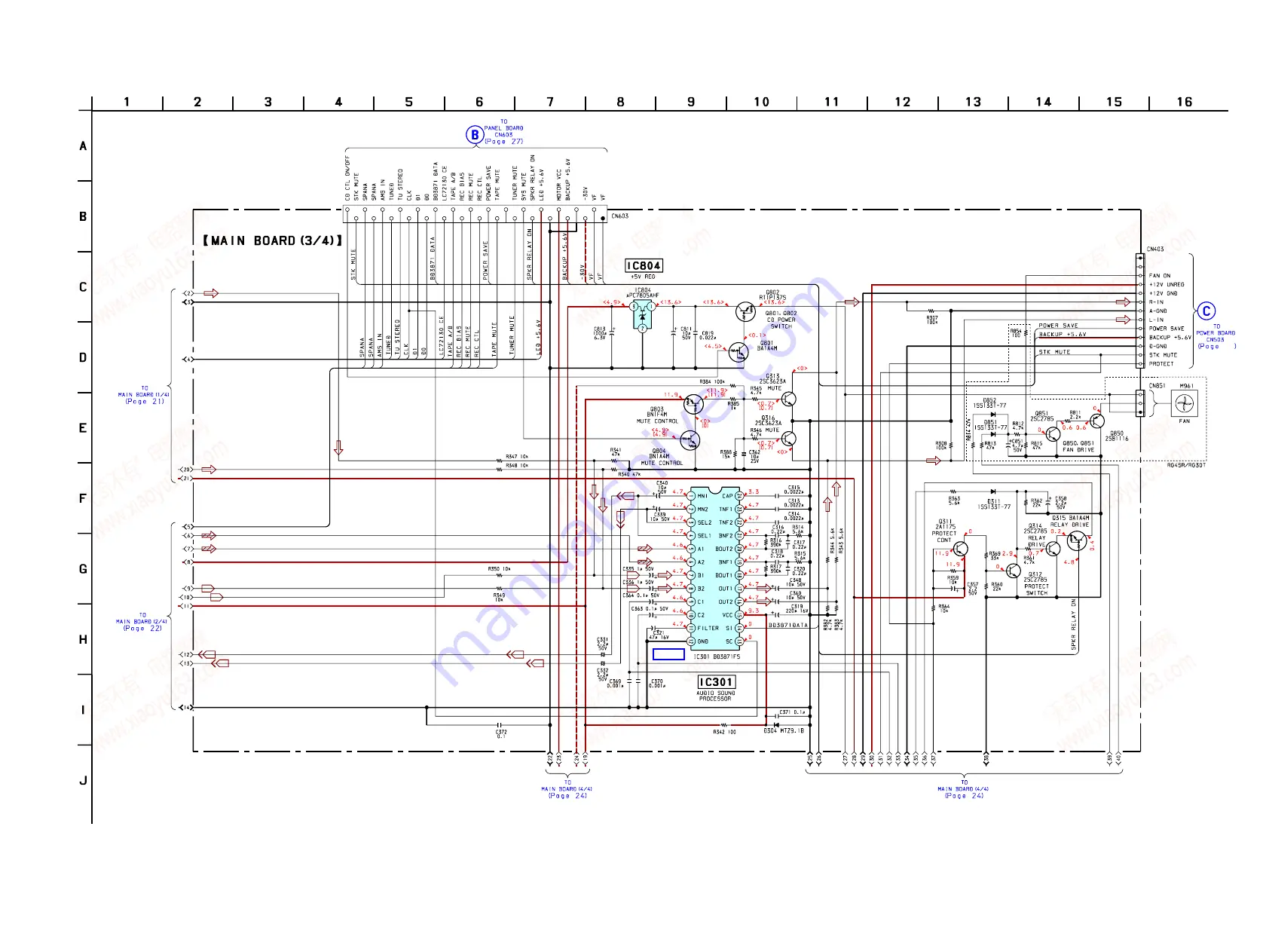Select the A-GND pin label
Image resolution: width=1266 pixels, height=952 pixels.
(1157, 311)
